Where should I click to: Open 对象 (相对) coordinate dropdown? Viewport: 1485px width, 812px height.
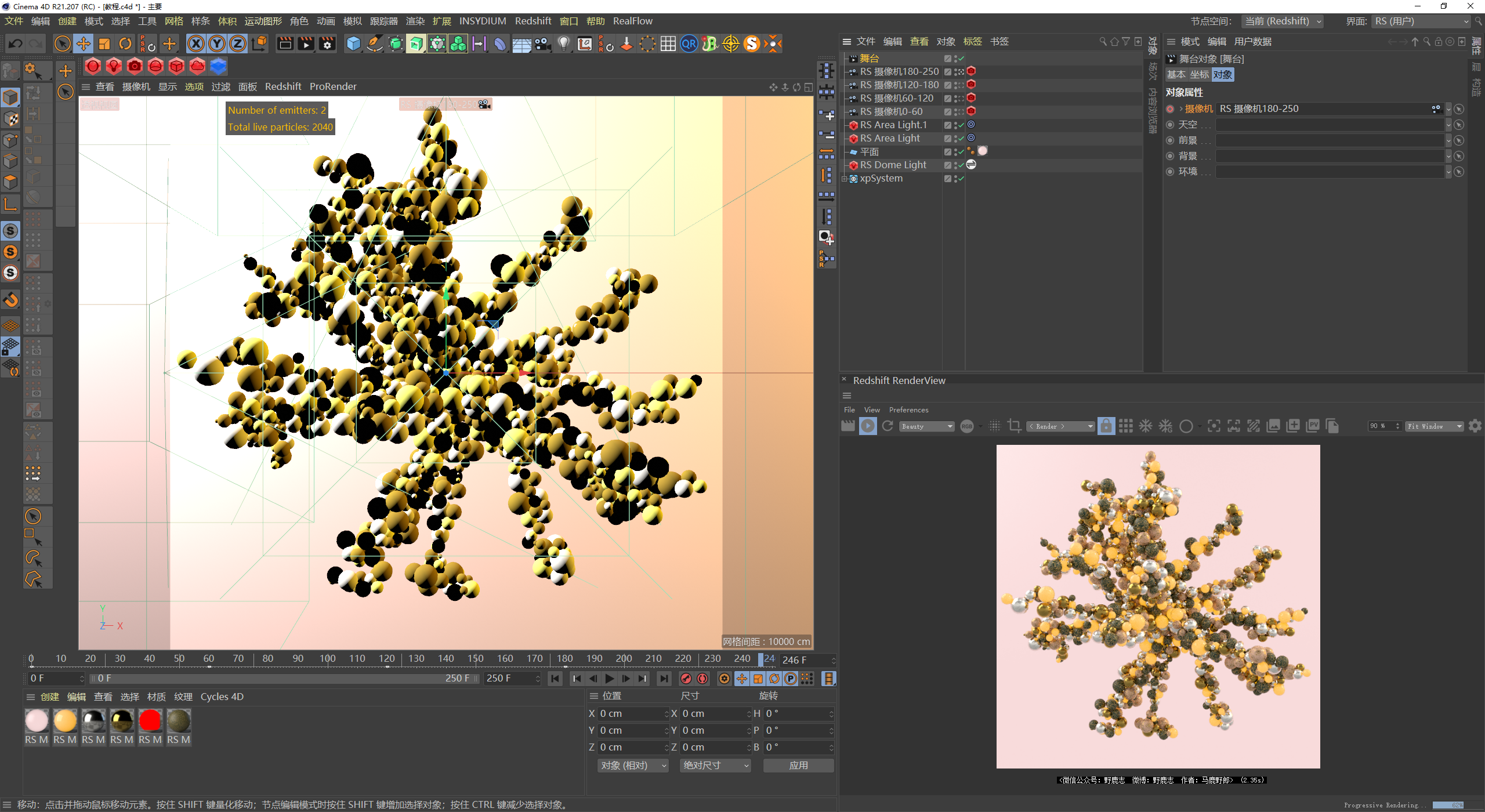633,766
